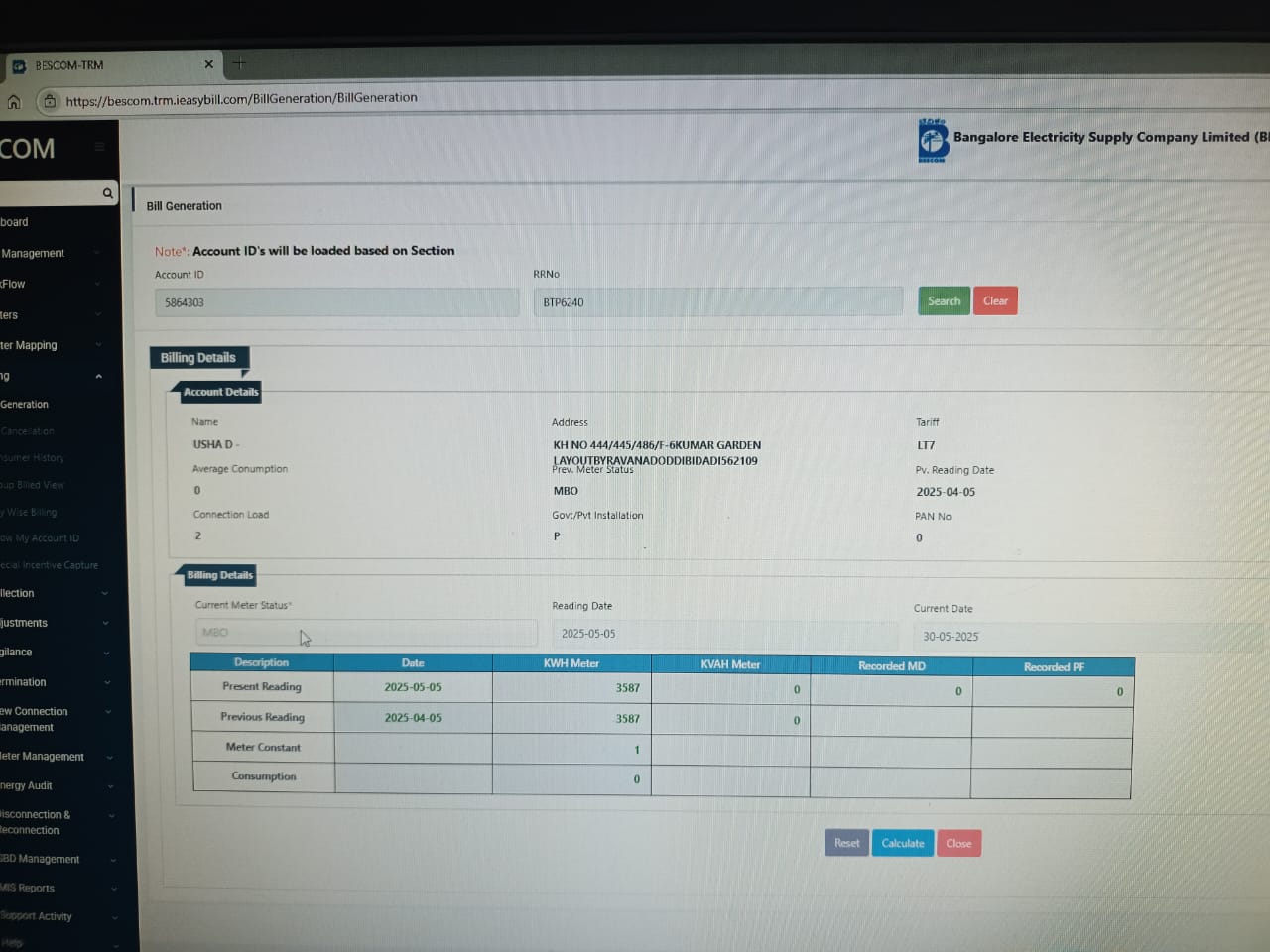Click the green Search button
The width and height of the screenshot is (1270, 952).
tap(944, 301)
